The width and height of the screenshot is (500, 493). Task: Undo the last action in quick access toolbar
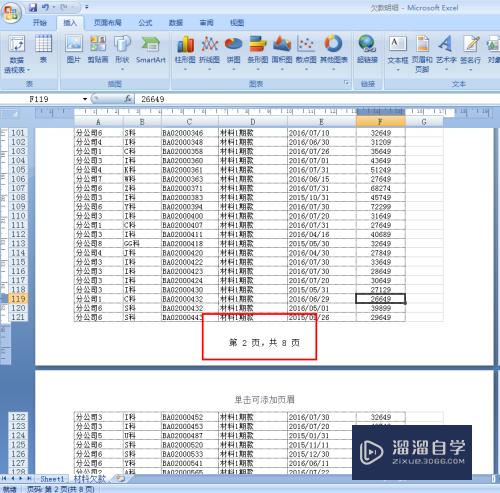pyautogui.click(x=46, y=7)
